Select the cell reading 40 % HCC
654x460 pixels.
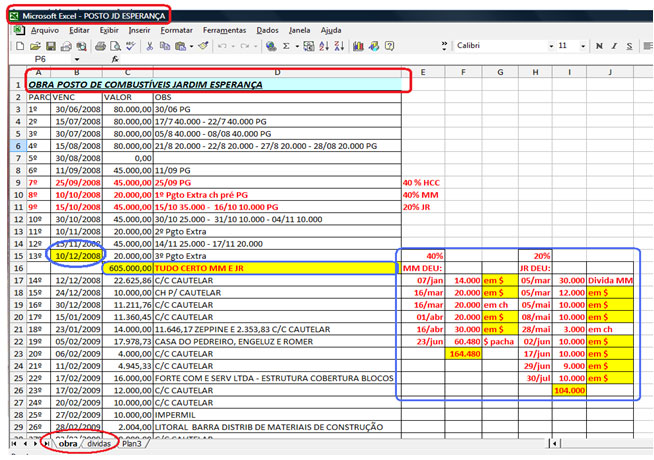coord(423,183)
